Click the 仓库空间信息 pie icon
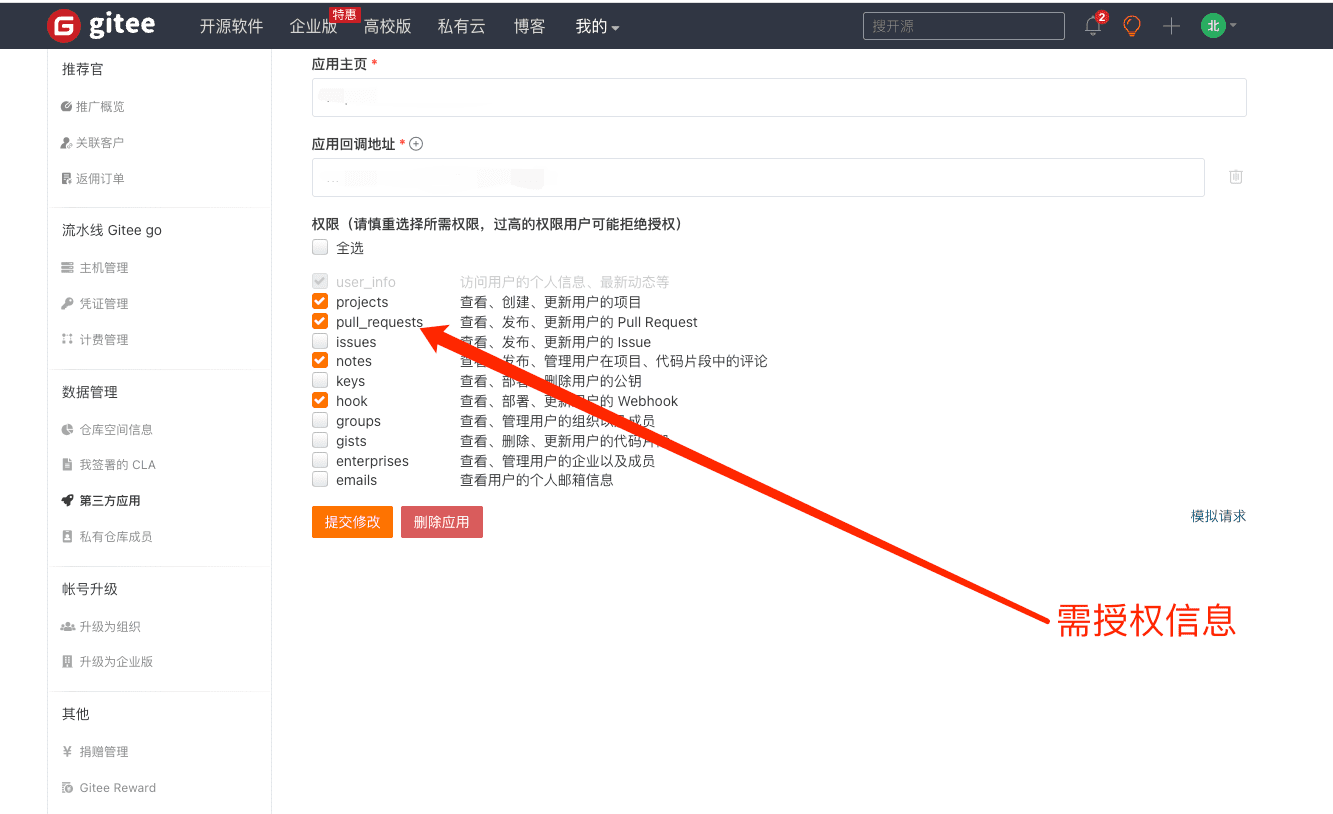 point(67,430)
